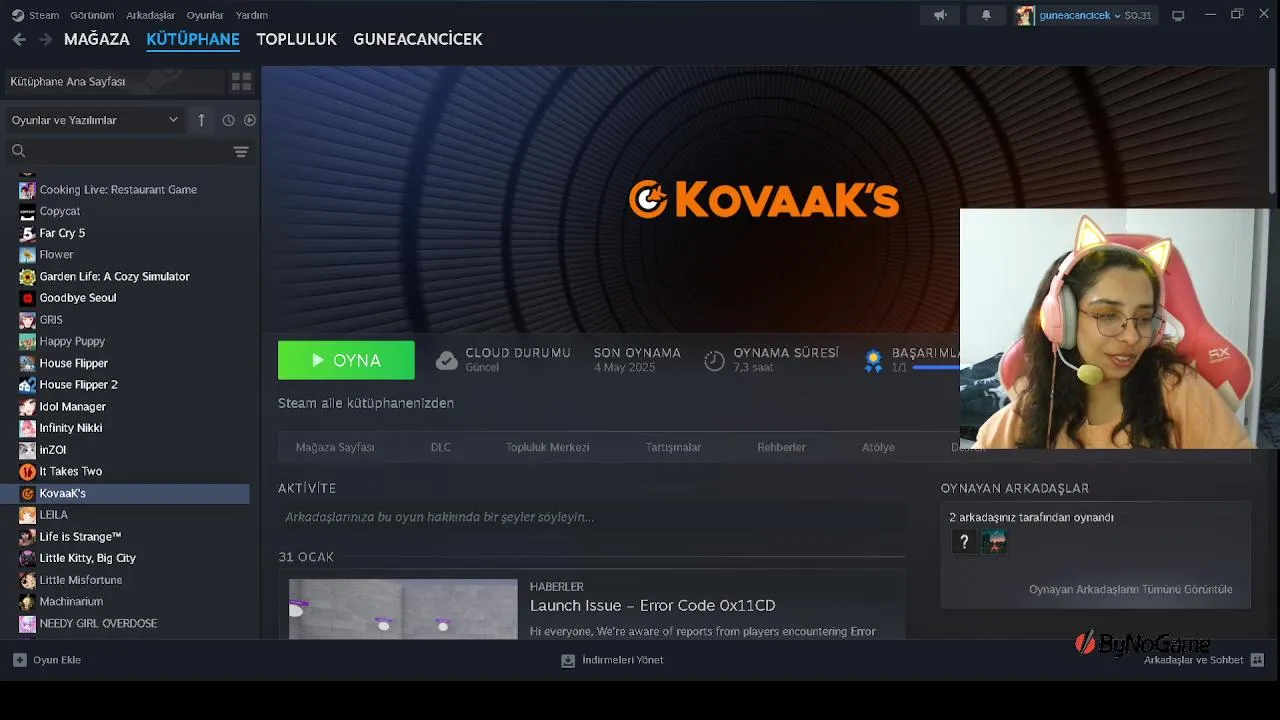Click the unknown friend question-mark avatar
Viewport: 1280px width, 720px height.
pyautogui.click(x=964, y=542)
